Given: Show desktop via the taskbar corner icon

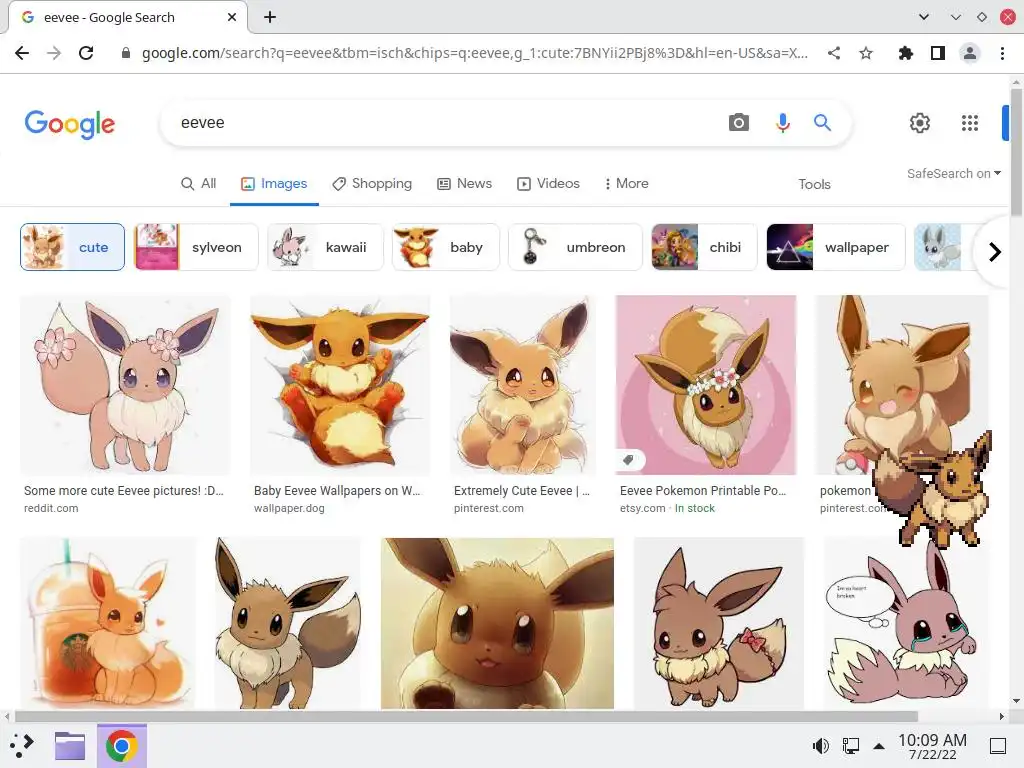Looking at the screenshot, I should (998, 746).
